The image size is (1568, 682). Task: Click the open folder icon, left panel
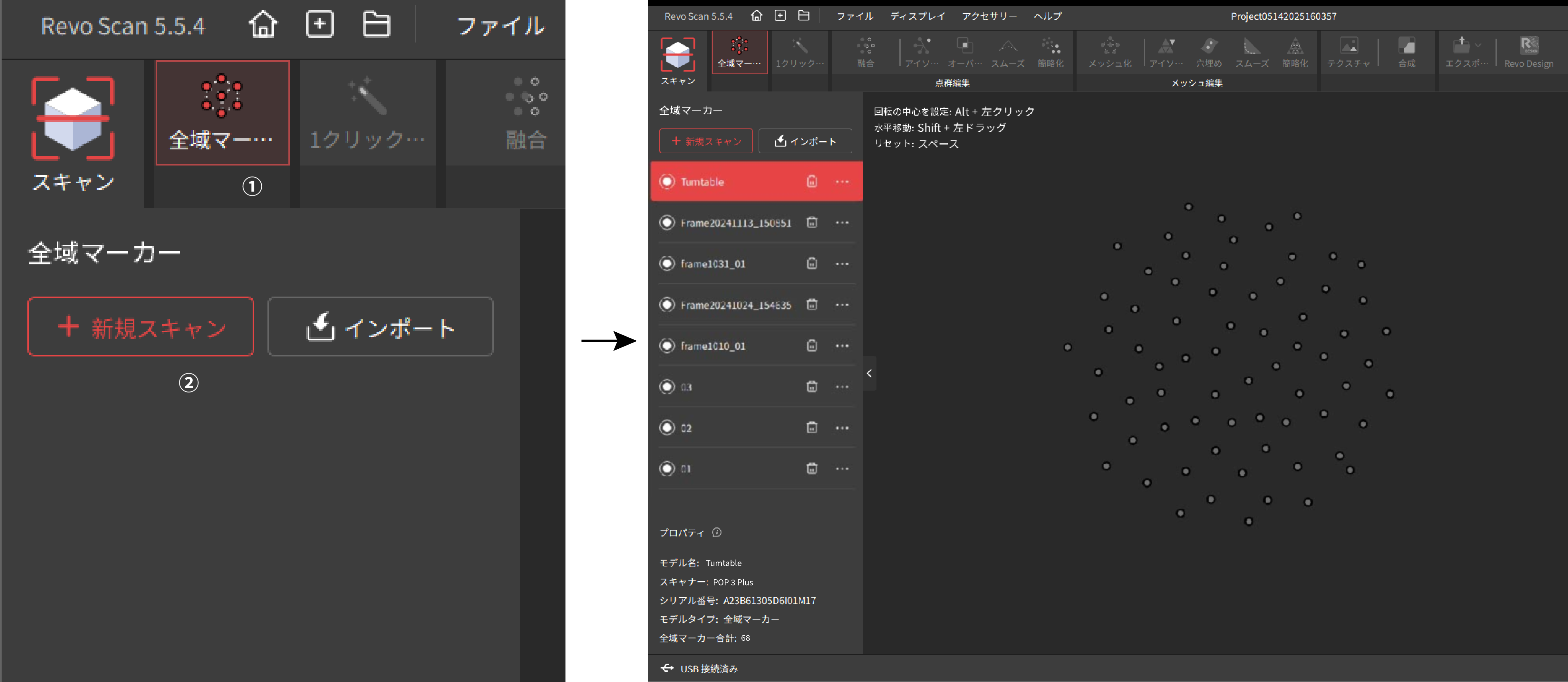point(376,25)
